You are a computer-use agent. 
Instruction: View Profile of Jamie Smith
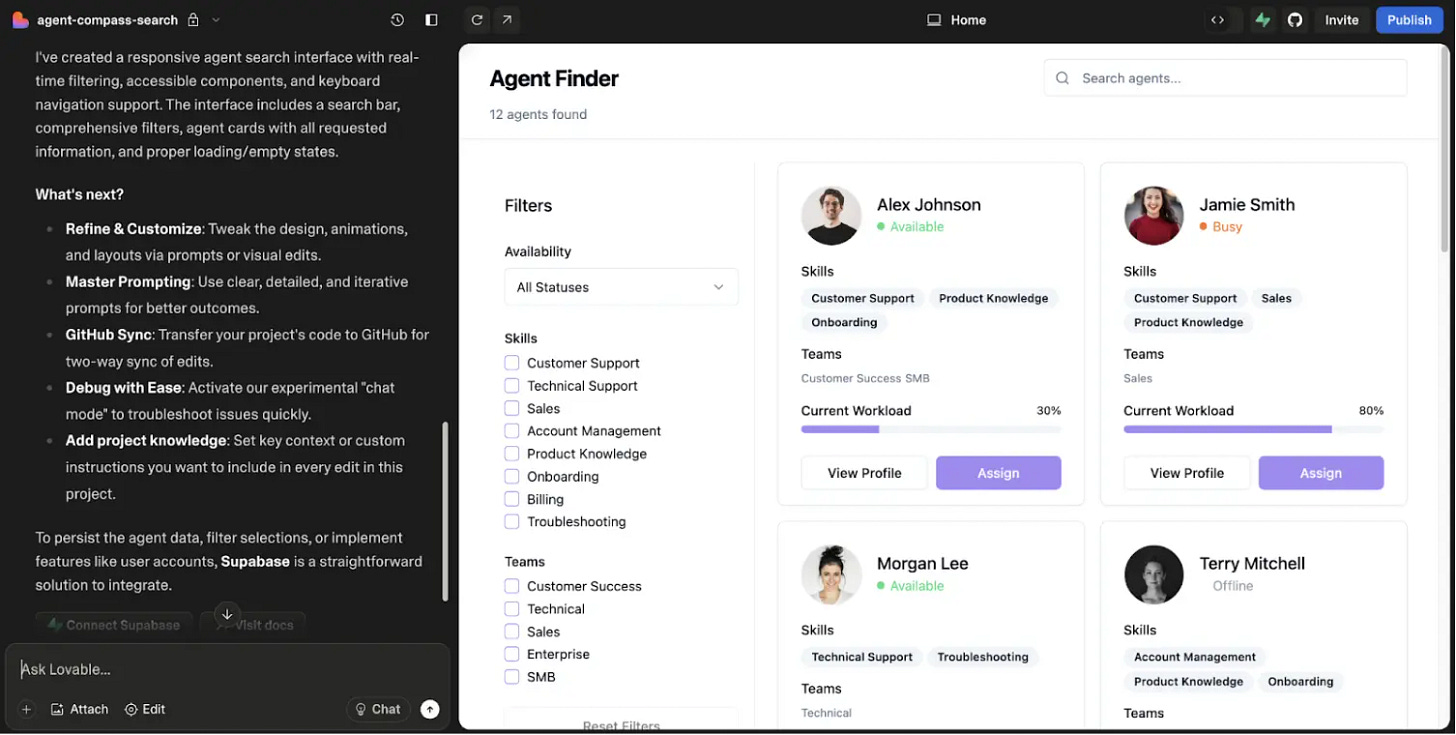point(1187,473)
